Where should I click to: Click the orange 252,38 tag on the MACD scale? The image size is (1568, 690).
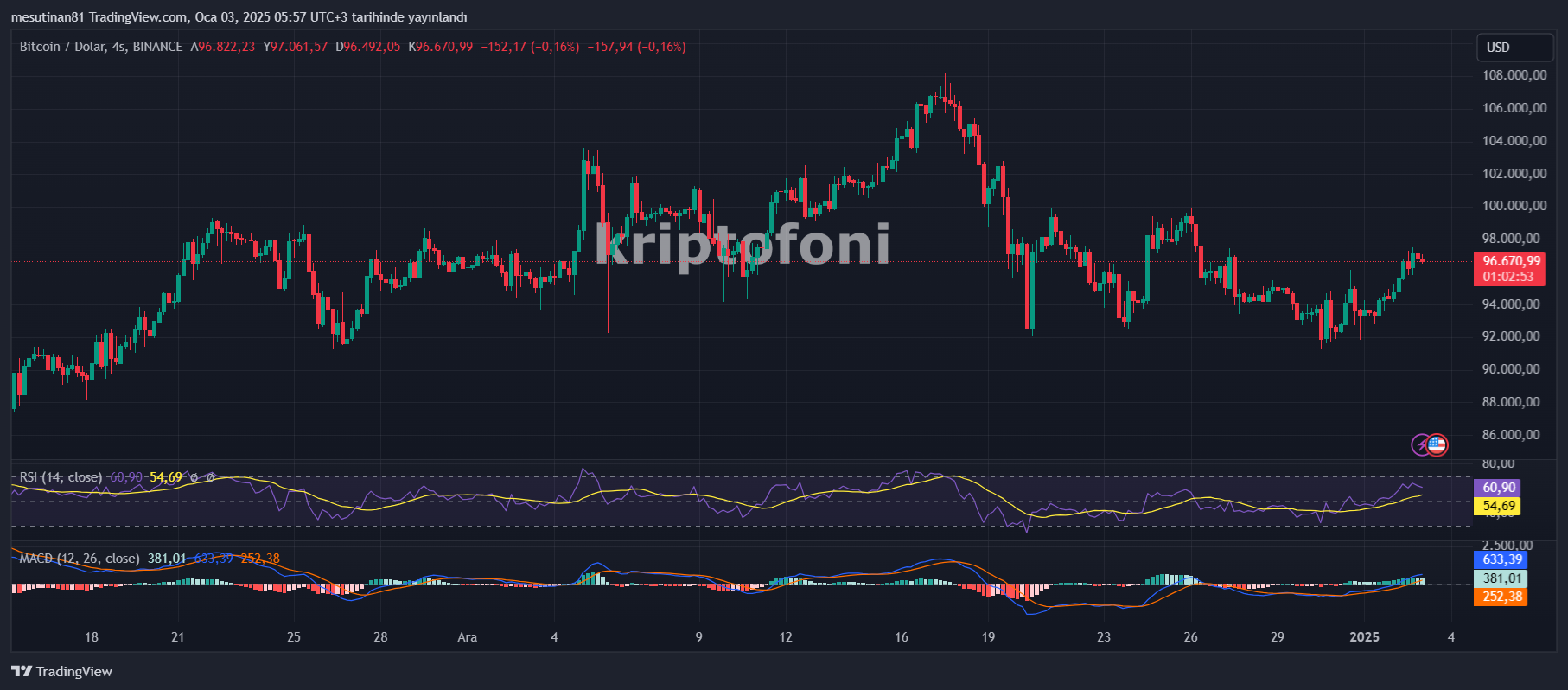[1501, 597]
